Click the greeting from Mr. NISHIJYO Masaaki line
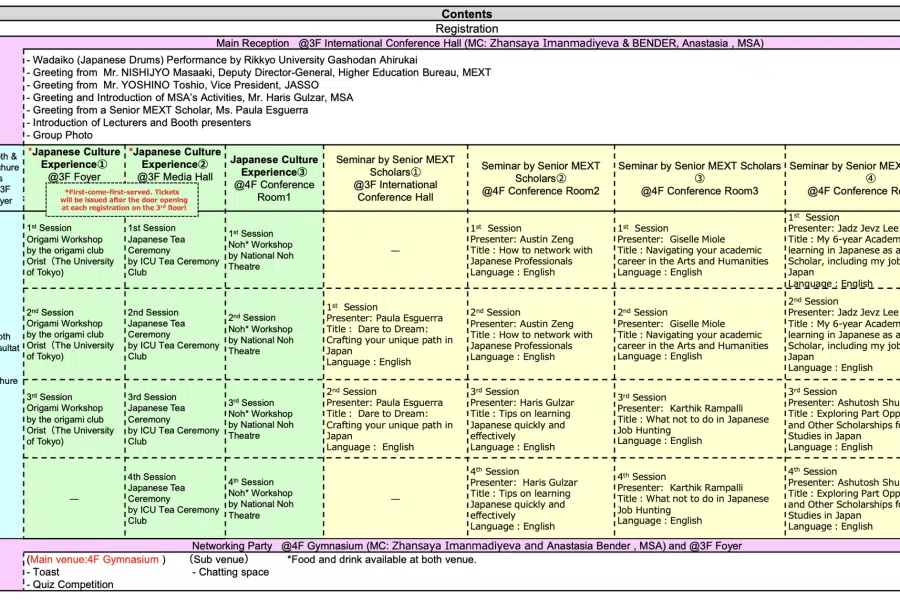Screen dimensions: 900x600 click(258, 72)
